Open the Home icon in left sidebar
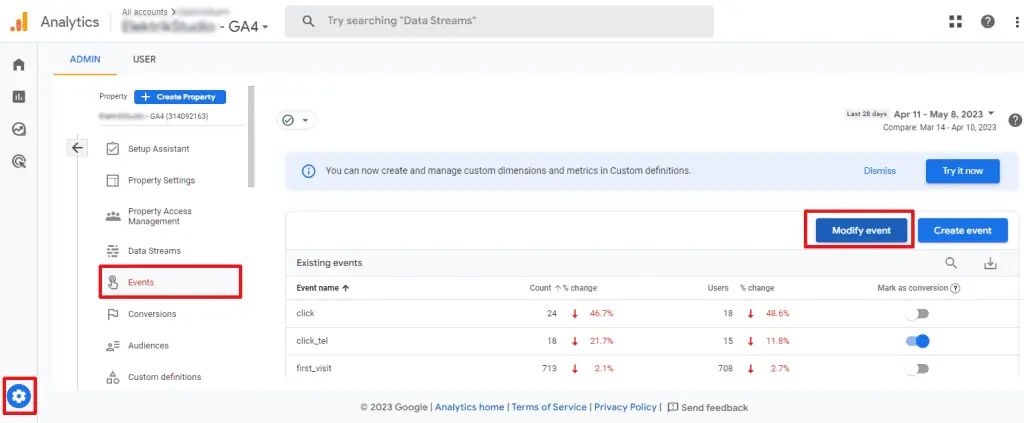This screenshot has width=1024, height=423. [x=18, y=65]
